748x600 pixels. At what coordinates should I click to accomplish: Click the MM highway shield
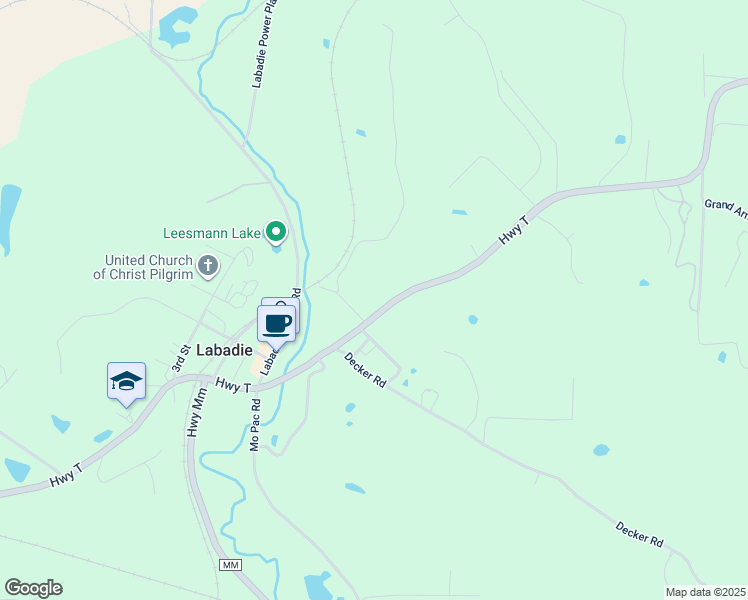click(x=230, y=565)
